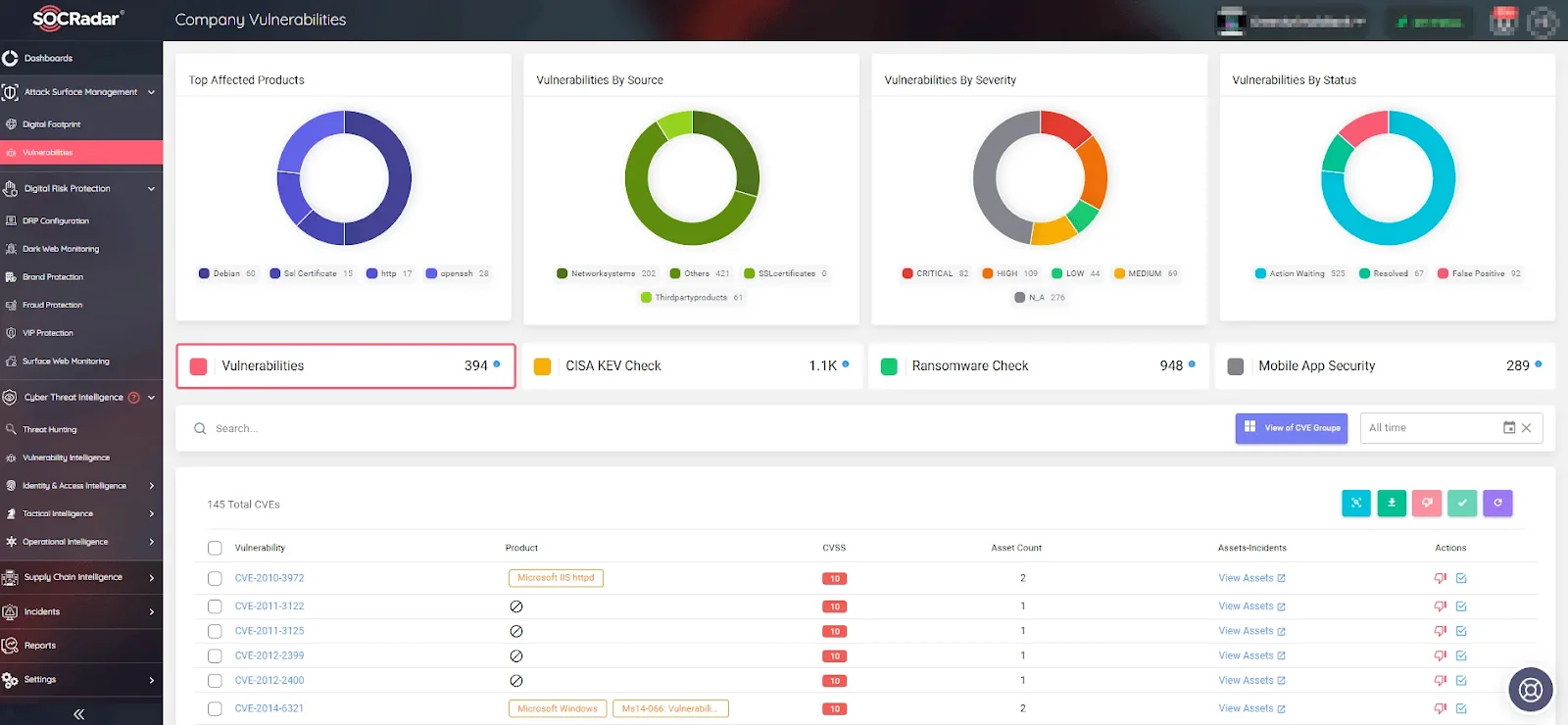Expand Operational Intelligence submenu
Screen dimensions: 1568x725
pyautogui.click(x=151, y=542)
